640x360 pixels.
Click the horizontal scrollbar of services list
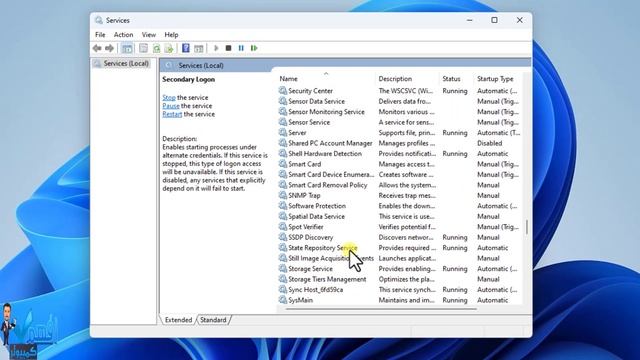[x=381, y=309]
